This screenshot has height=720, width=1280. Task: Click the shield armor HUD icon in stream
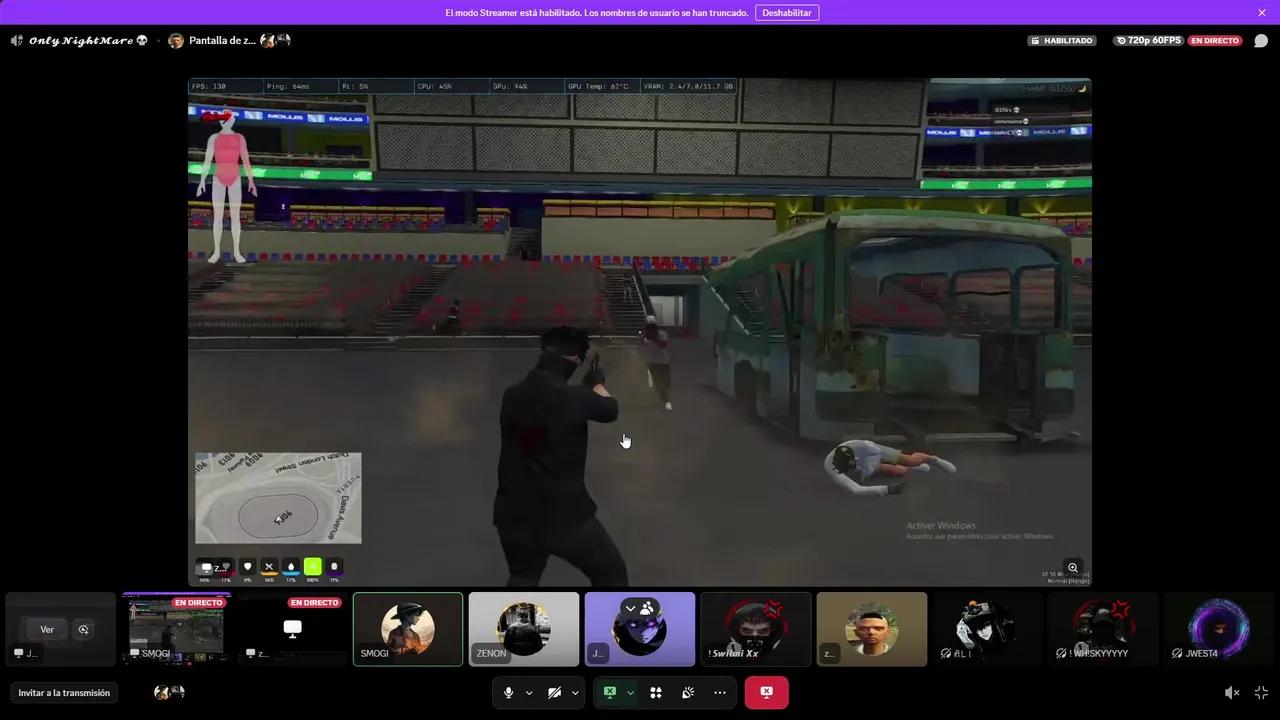pyautogui.click(x=248, y=567)
